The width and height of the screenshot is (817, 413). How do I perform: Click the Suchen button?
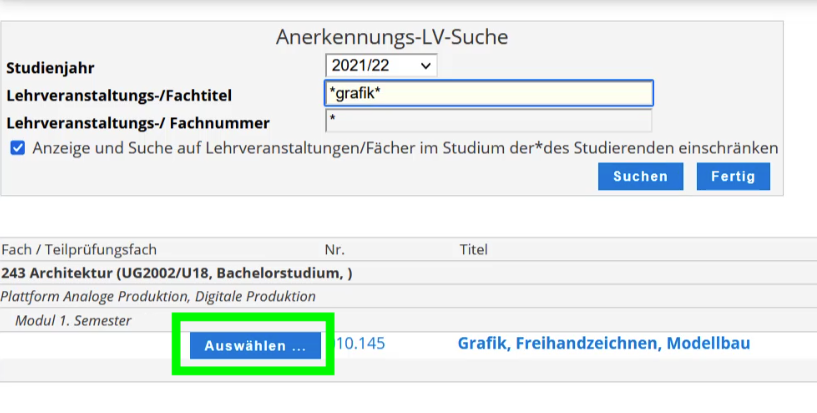coord(640,177)
